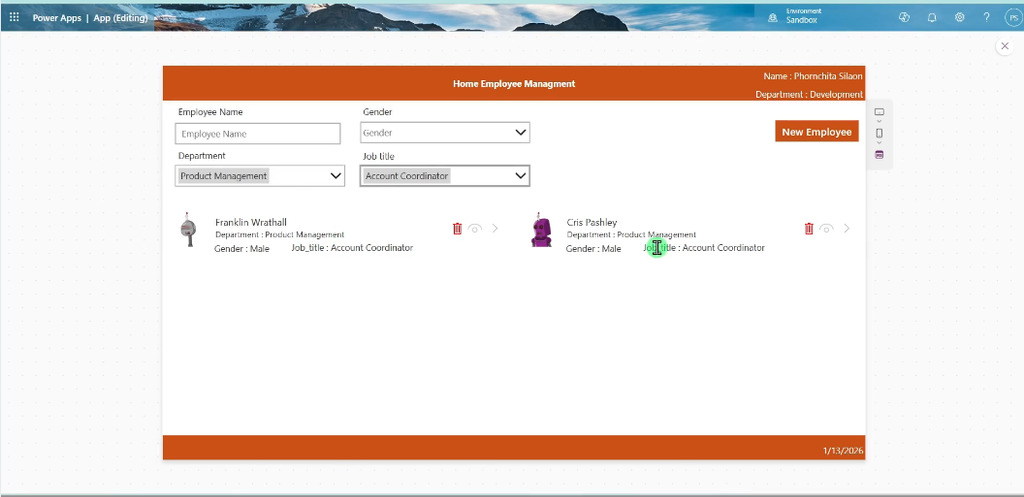This screenshot has width=1024, height=497.
Task: Click the Environment Sandbox selector
Action: 803,16
